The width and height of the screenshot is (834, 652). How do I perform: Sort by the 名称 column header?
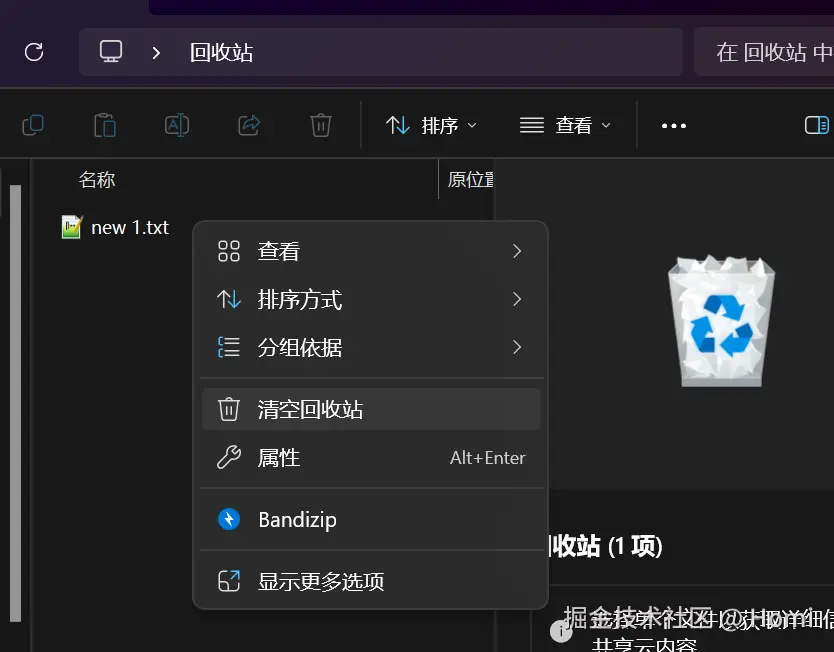click(x=97, y=180)
